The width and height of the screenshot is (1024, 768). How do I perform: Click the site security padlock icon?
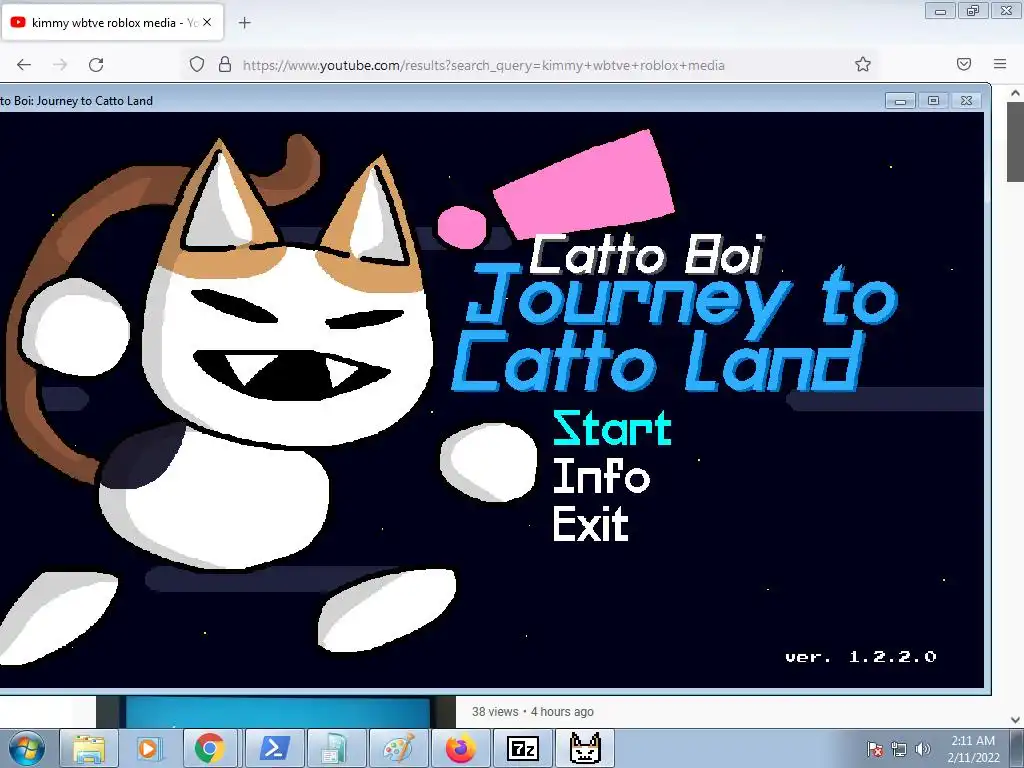[x=225, y=64]
